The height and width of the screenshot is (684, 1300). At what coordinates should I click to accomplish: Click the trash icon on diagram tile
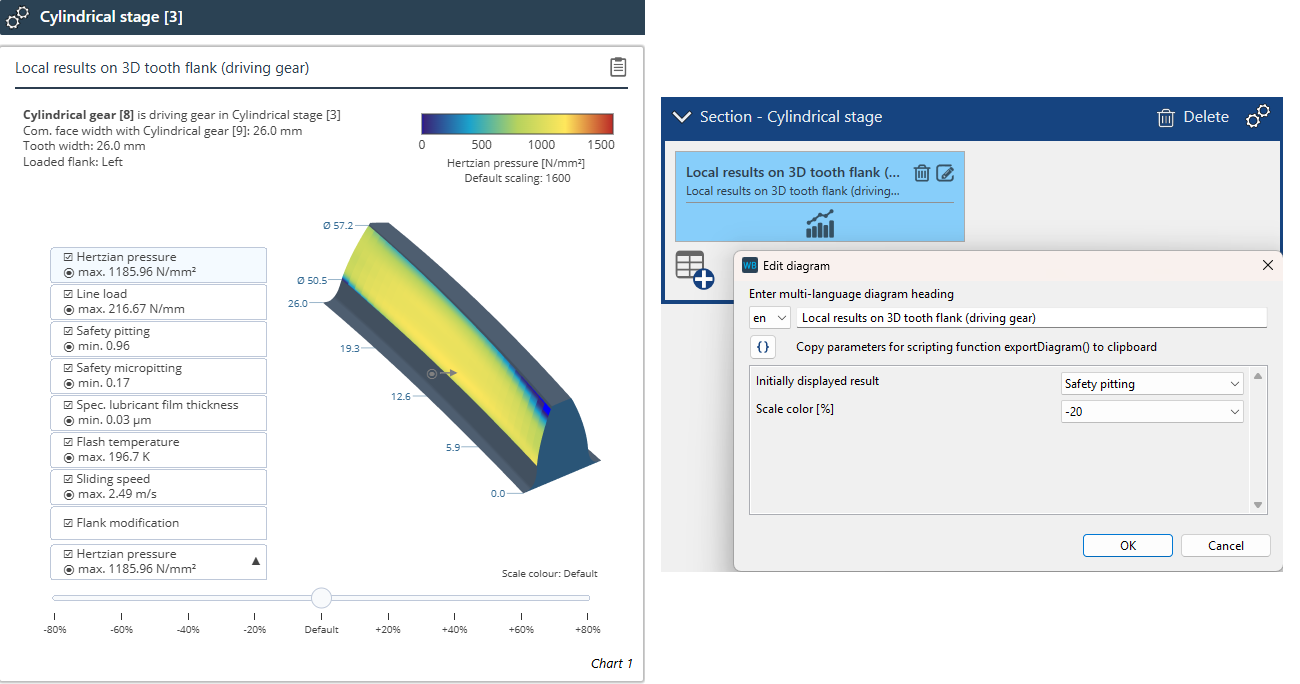click(x=922, y=172)
